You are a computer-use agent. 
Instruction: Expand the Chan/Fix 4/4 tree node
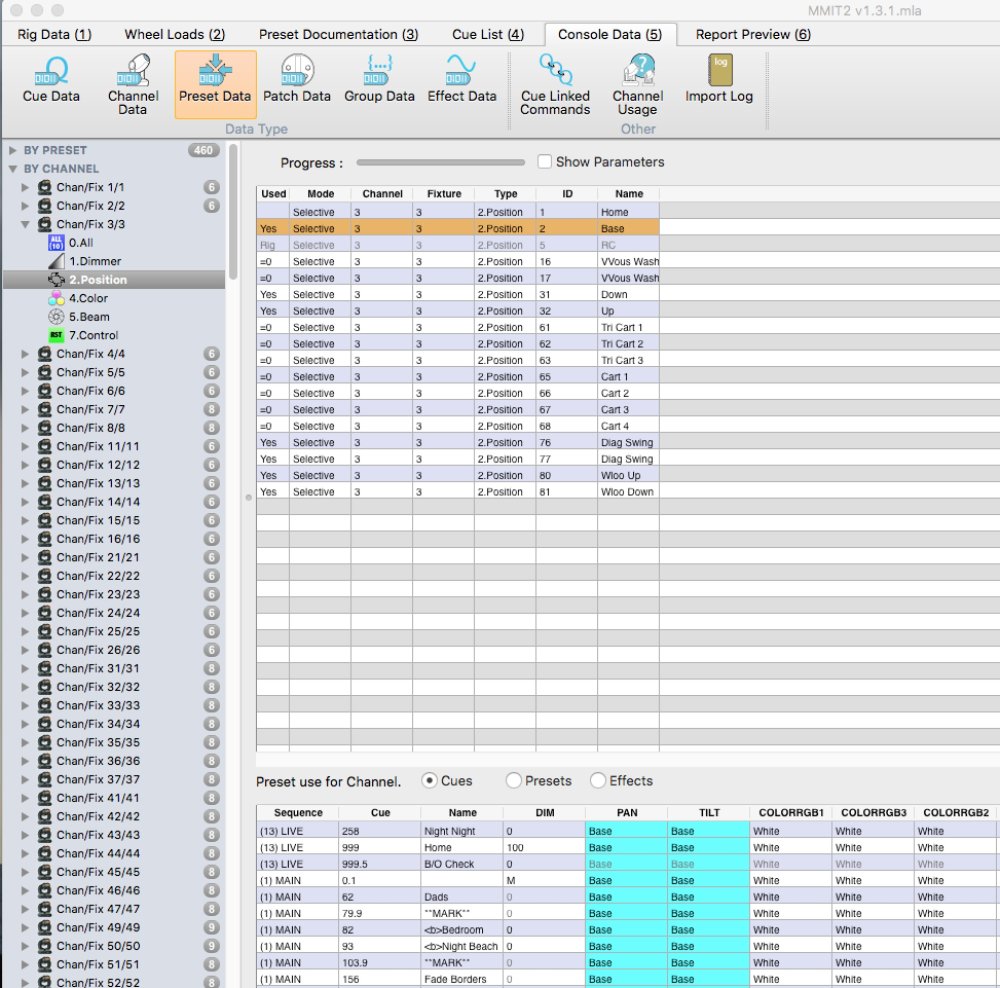[x=25, y=354]
